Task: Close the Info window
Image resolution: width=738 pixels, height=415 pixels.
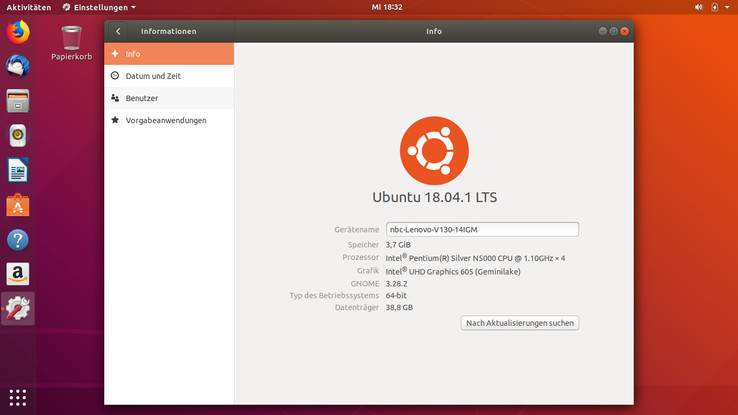Action: coord(625,31)
